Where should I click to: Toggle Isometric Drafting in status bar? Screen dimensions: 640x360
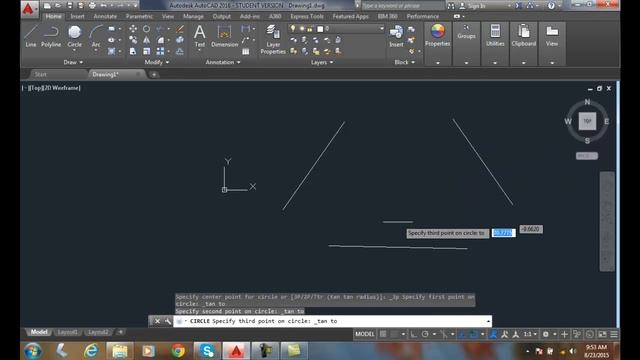[444, 334]
